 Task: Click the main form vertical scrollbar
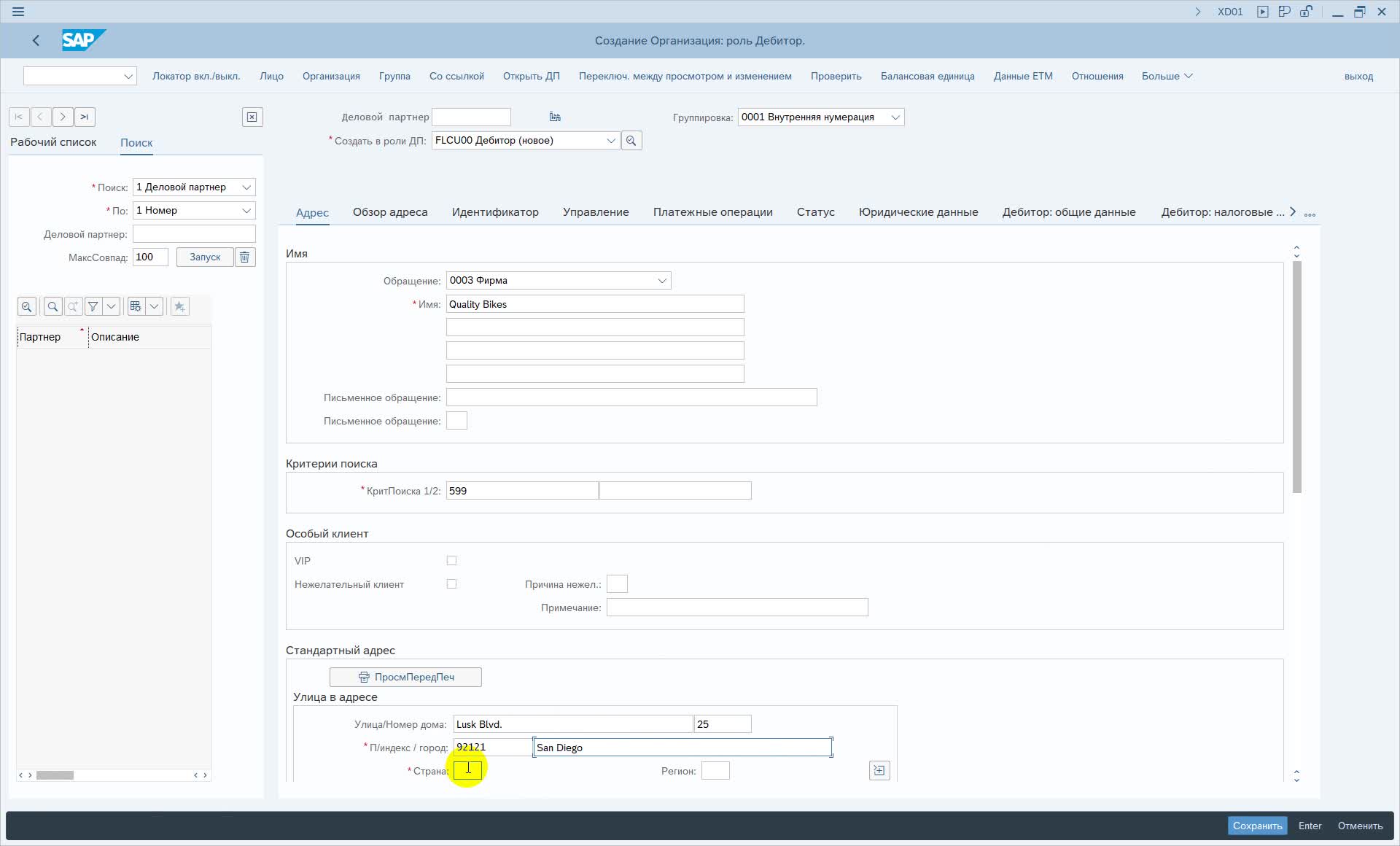tap(1296, 377)
